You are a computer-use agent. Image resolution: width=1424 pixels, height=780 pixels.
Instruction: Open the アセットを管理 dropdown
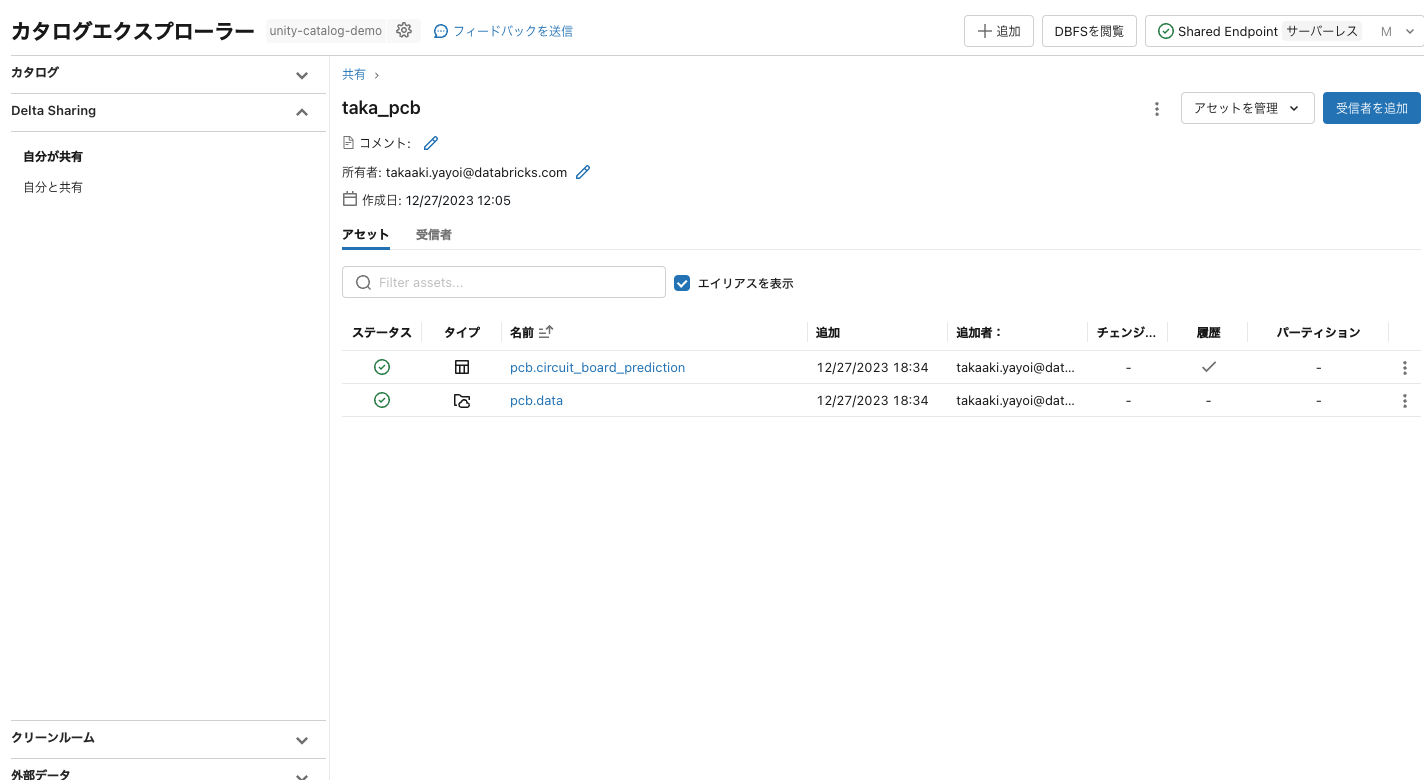tap(1247, 108)
